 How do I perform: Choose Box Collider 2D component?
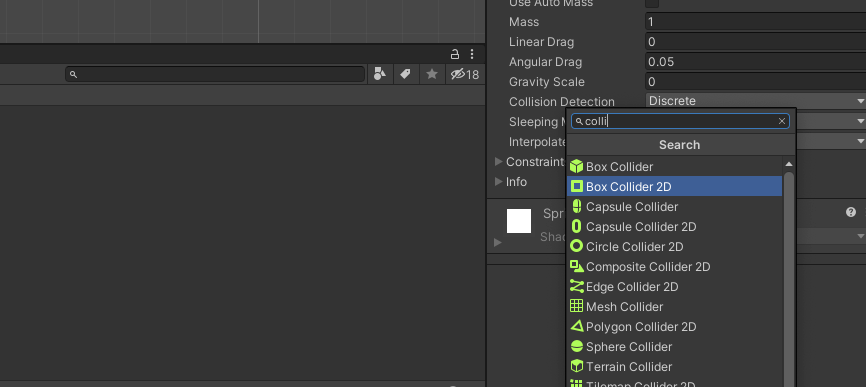(674, 187)
